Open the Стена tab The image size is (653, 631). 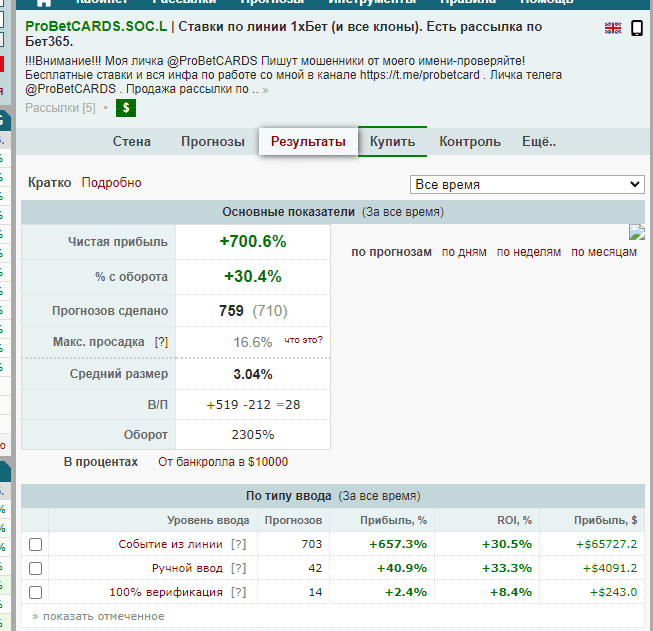click(x=132, y=142)
